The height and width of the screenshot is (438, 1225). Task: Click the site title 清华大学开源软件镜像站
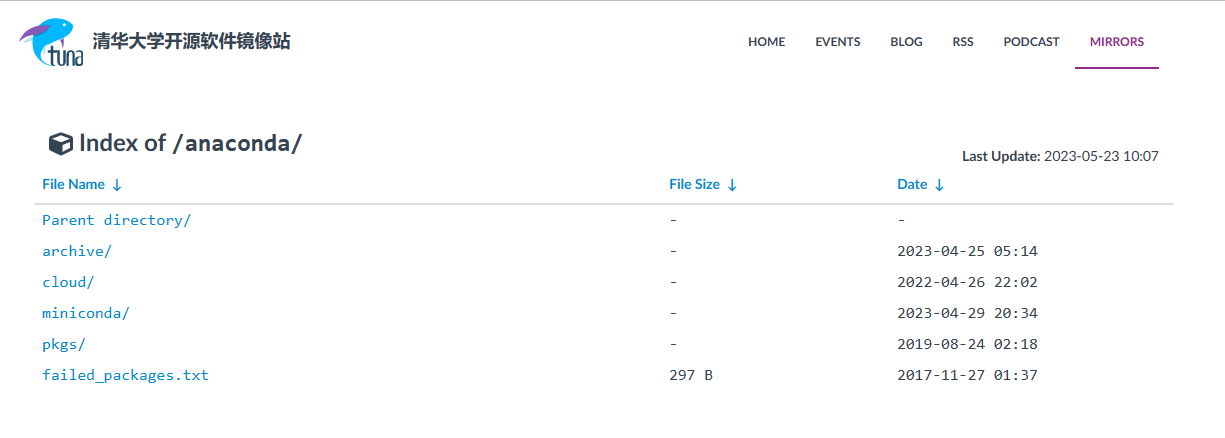pyautogui.click(x=192, y=42)
